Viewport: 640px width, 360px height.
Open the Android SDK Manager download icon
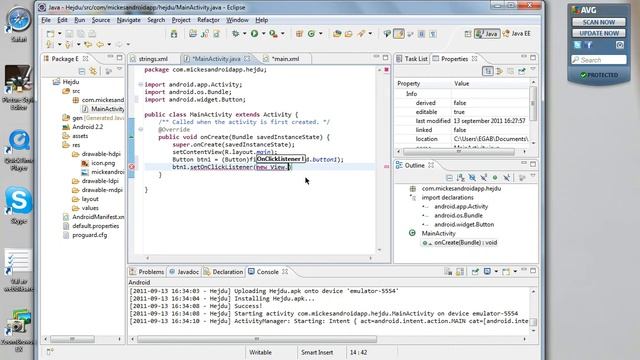(x=174, y=33)
